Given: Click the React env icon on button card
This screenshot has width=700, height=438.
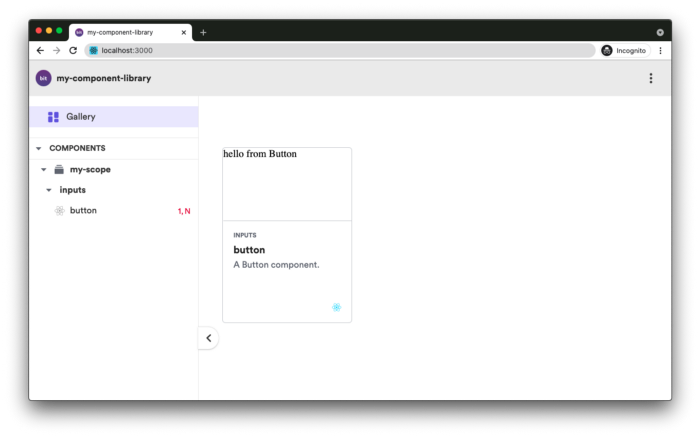Looking at the screenshot, I should click(336, 307).
